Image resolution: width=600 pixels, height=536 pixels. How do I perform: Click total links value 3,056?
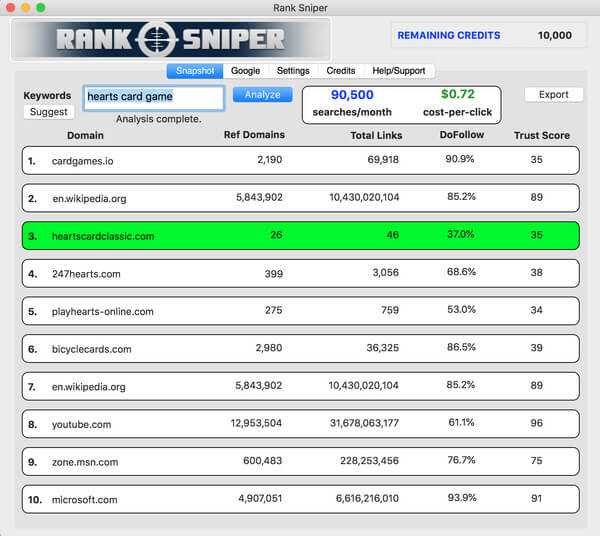point(386,272)
